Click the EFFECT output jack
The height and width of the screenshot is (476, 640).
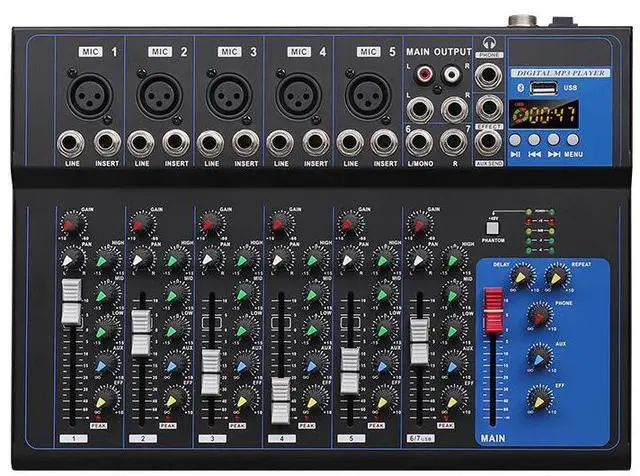coord(489,108)
